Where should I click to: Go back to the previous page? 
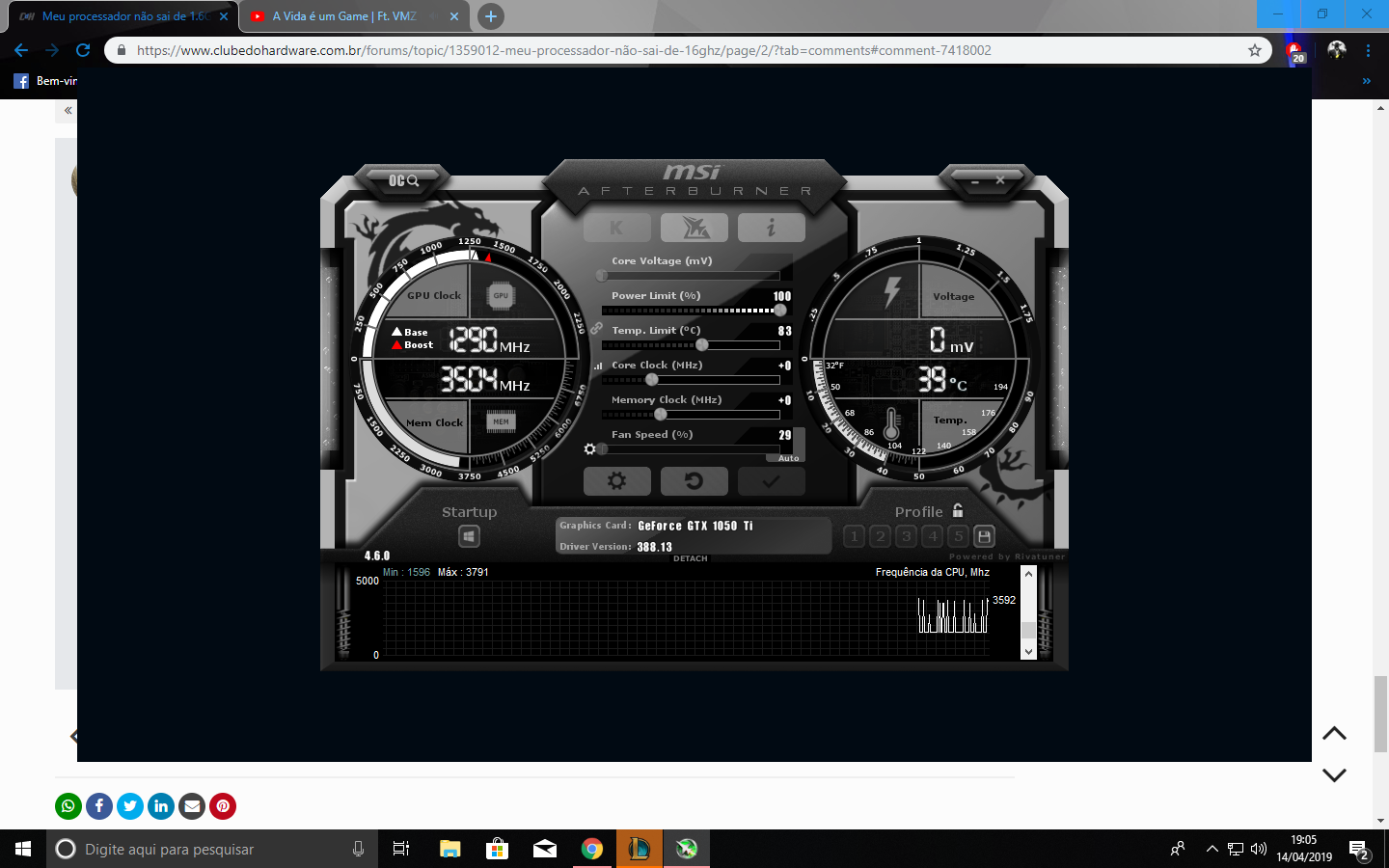point(21,50)
